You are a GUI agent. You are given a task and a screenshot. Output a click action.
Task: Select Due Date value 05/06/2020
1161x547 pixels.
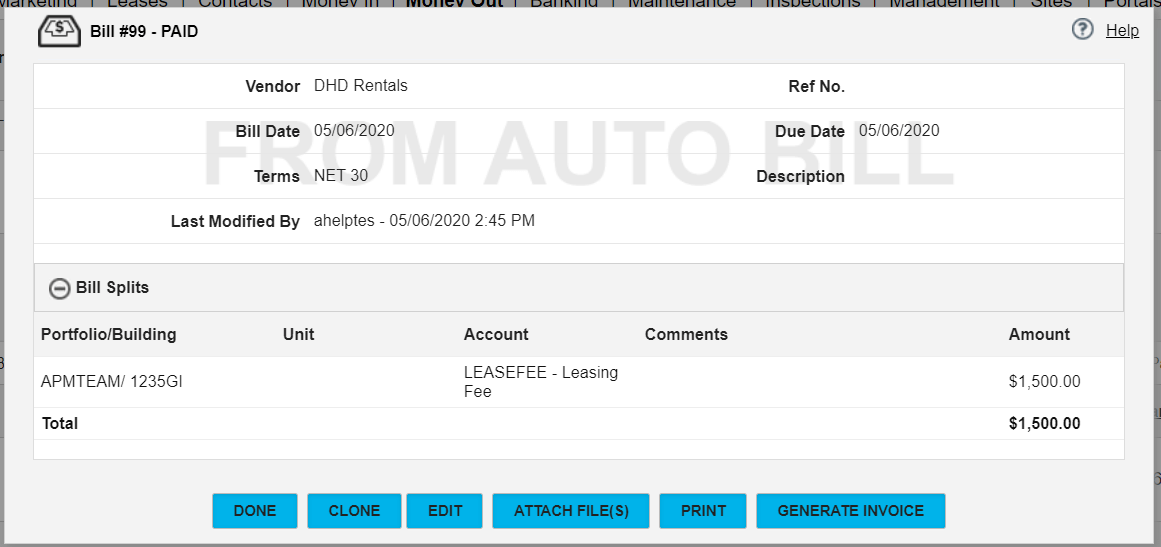(x=899, y=131)
